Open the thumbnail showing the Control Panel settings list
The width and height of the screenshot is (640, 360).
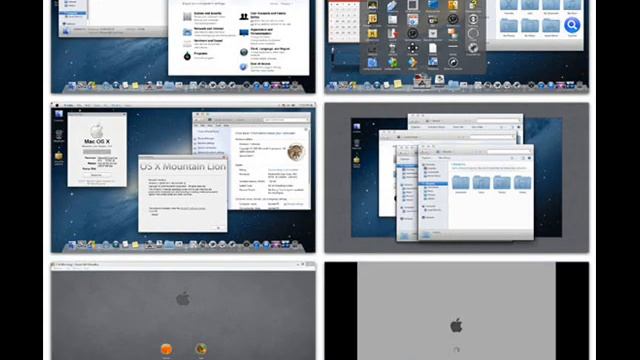coord(183,47)
